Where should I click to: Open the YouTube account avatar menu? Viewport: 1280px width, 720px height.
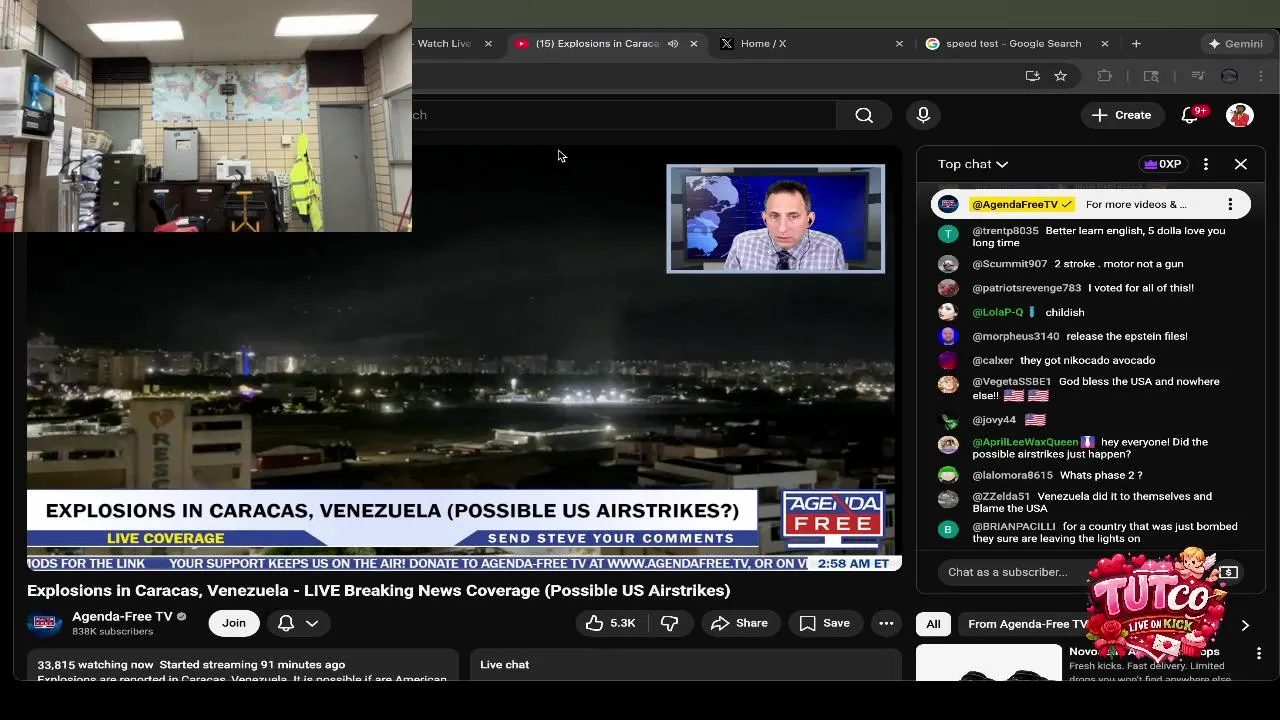[x=1240, y=115]
